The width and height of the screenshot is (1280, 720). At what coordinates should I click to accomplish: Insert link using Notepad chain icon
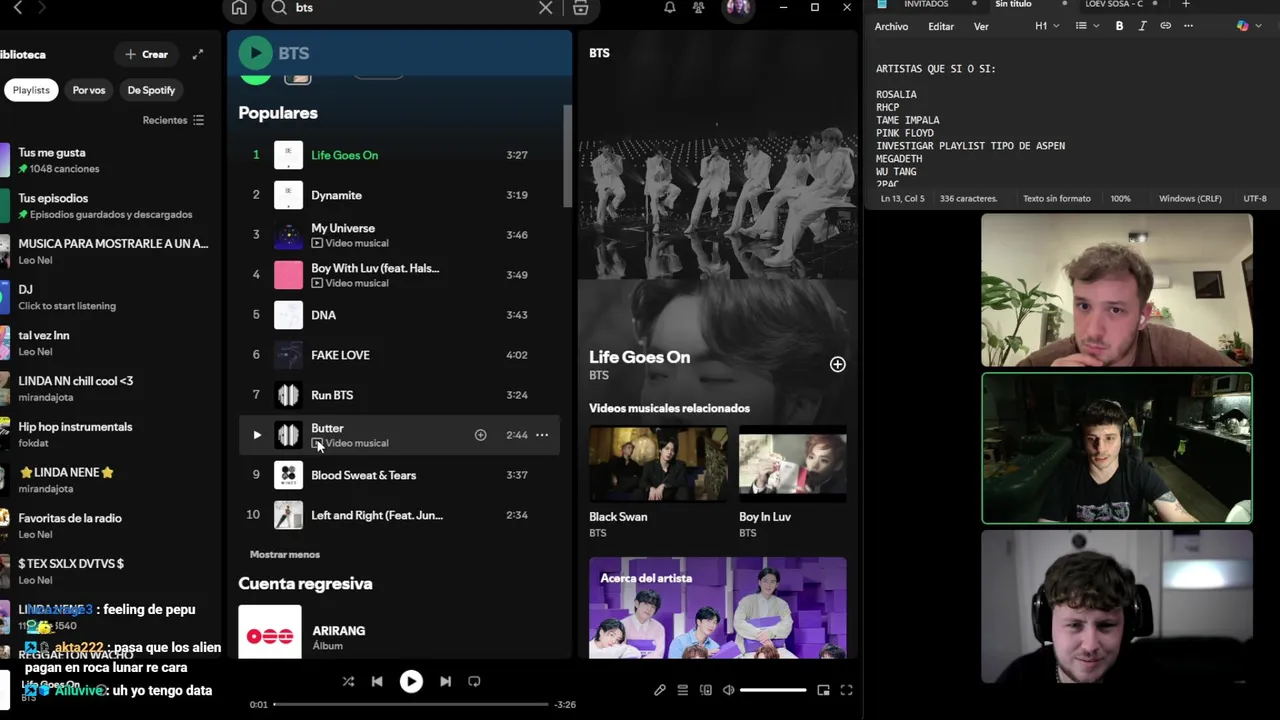click(1165, 26)
